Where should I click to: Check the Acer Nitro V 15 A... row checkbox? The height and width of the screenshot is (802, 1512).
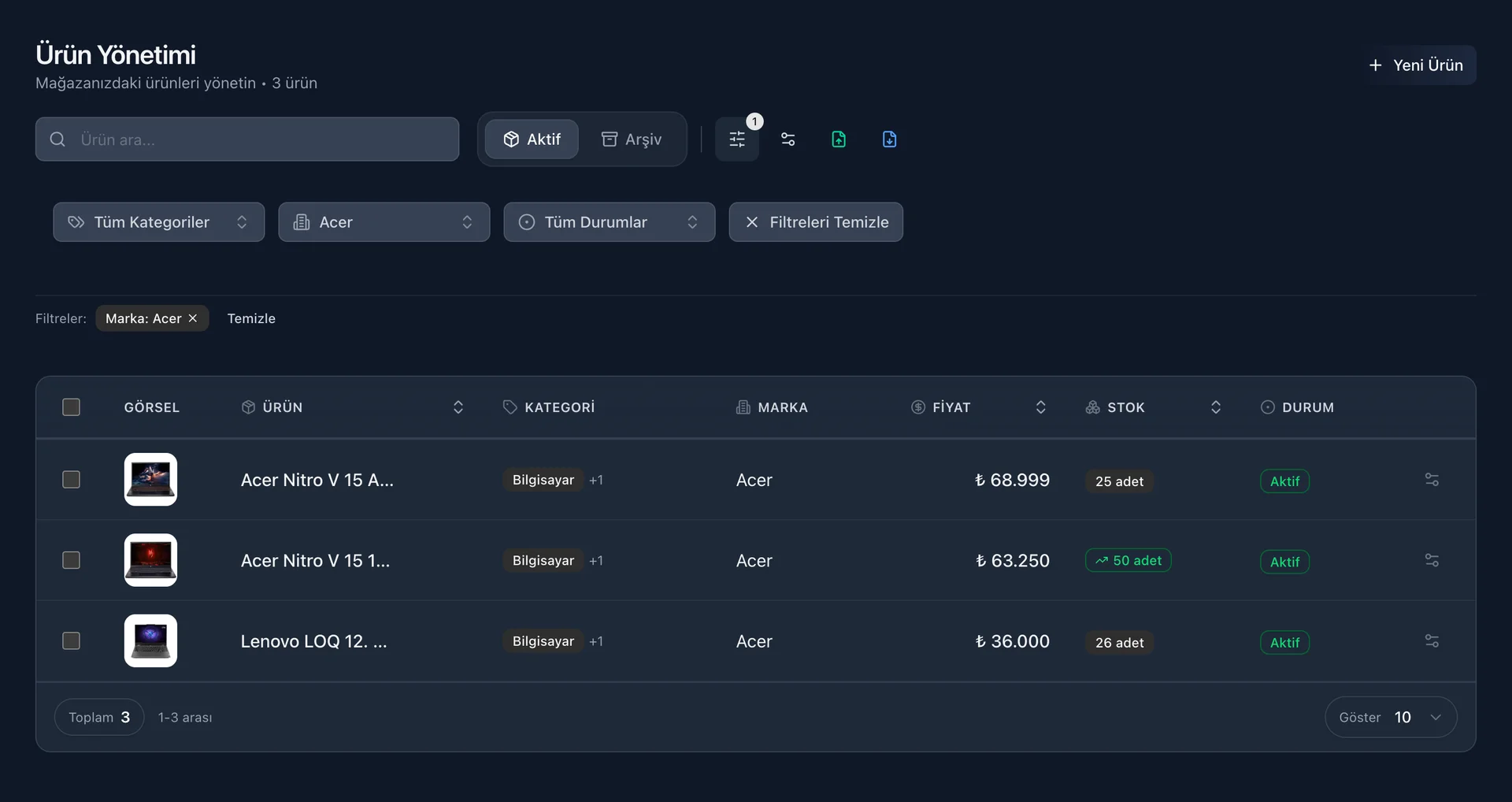(x=71, y=480)
